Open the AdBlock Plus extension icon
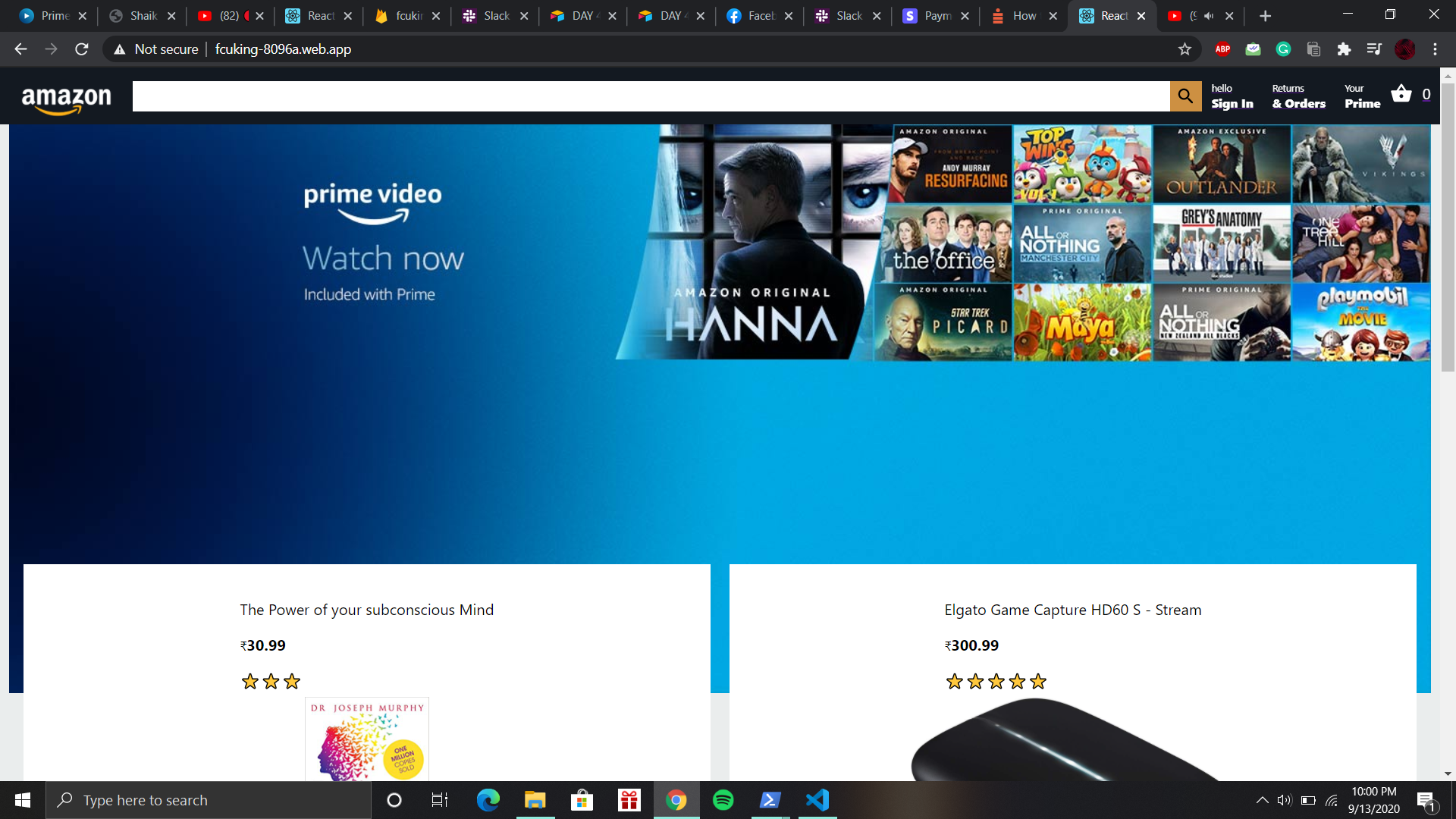 (x=1222, y=49)
